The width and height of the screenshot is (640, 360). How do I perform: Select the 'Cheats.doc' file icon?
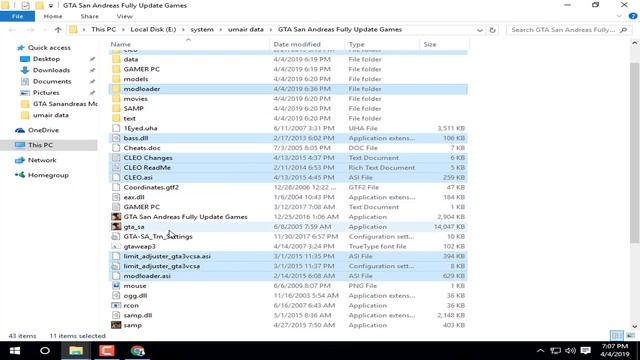116,148
